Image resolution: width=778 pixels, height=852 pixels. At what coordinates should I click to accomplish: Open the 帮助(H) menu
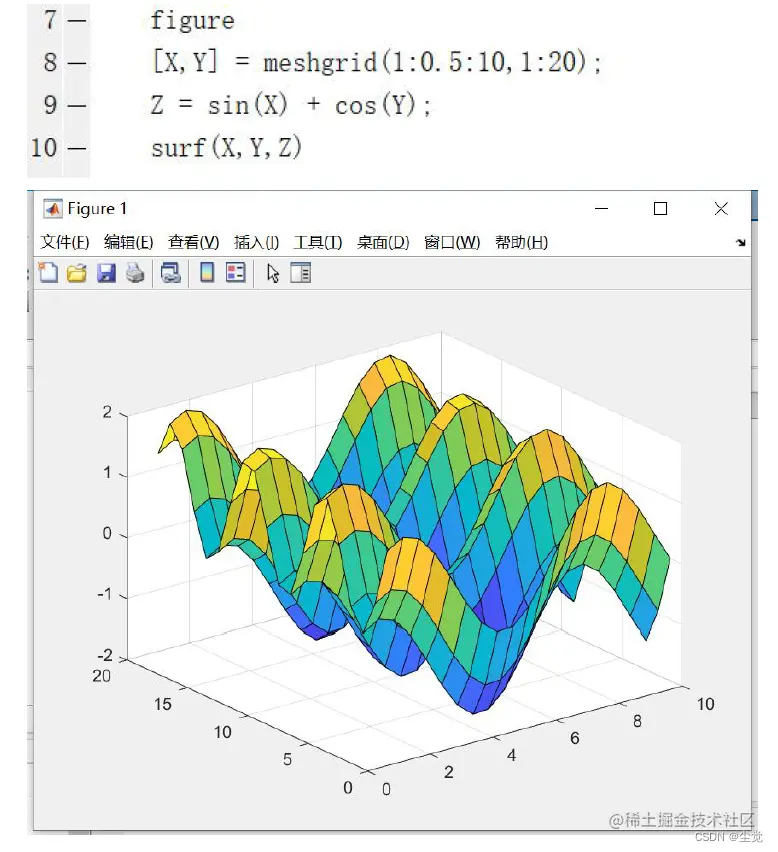[522, 242]
